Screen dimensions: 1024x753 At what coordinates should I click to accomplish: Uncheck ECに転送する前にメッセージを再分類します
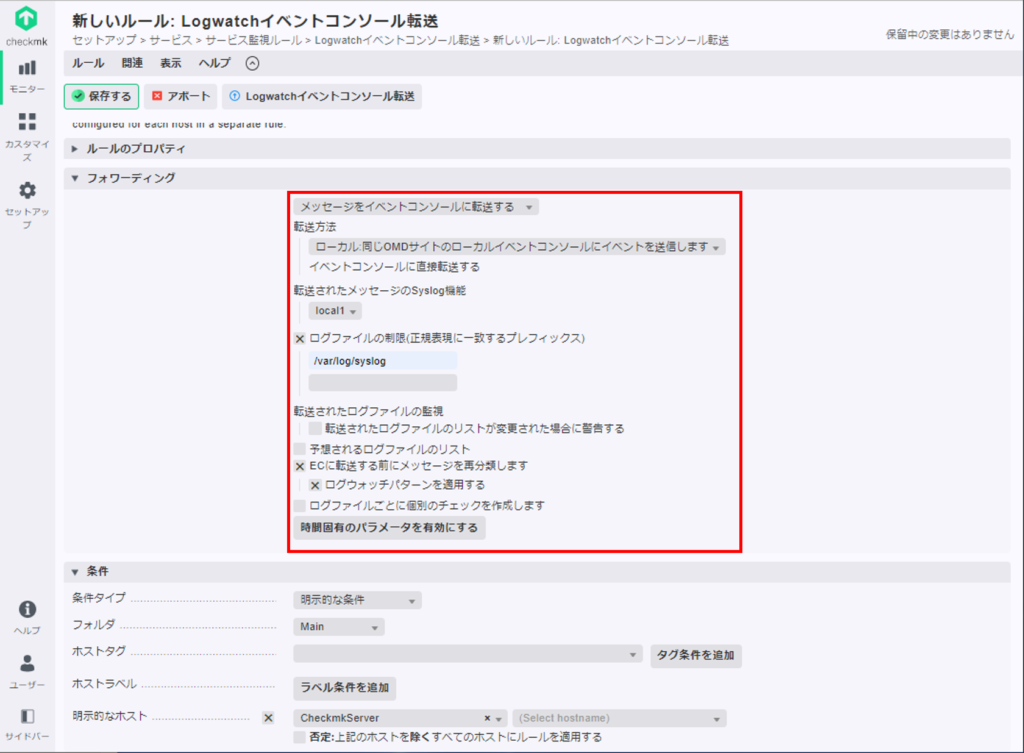point(300,466)
